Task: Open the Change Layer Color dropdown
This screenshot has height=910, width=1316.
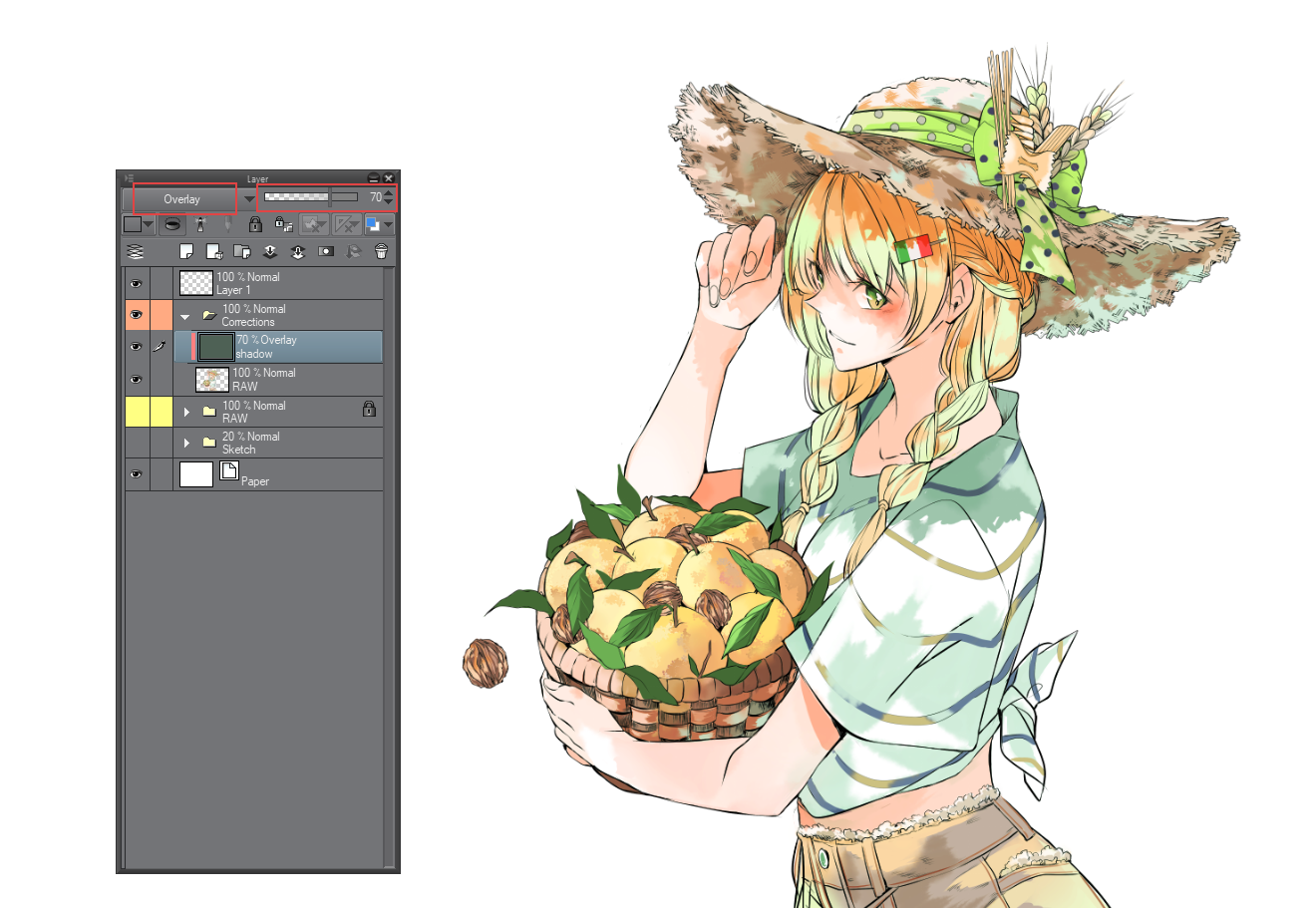Action: click(380, 224)
